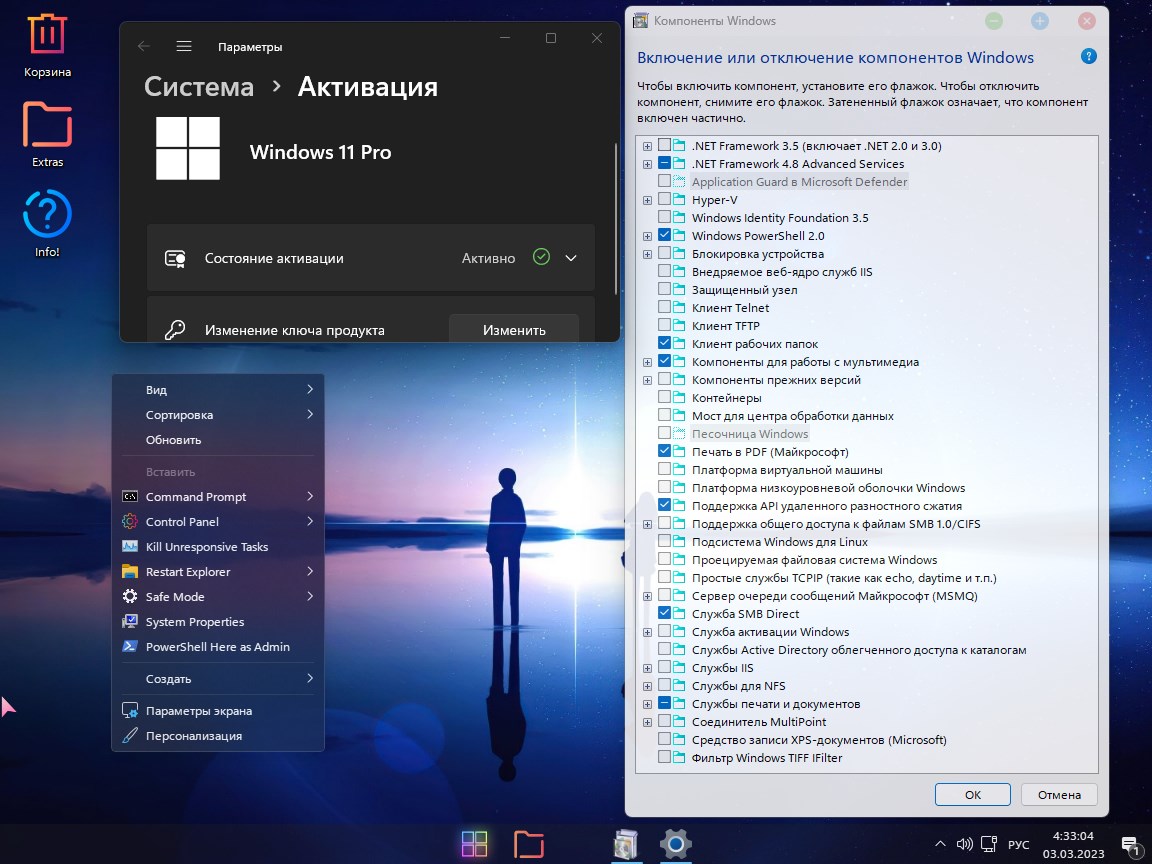This screenshot has height=864, width=1152.
Task: Enable the Hyper-V component
Action: (x=663, y=199)
